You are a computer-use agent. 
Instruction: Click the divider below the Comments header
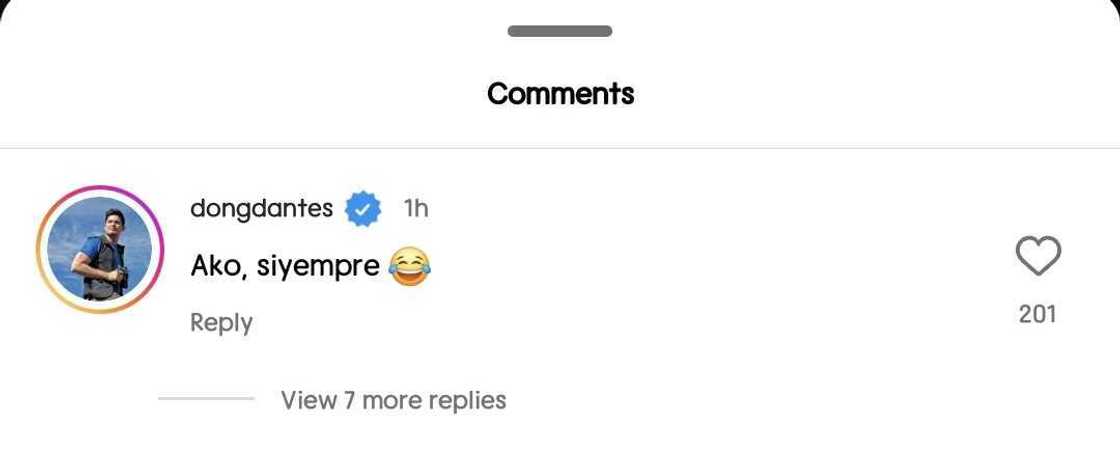tap(560, 148)
